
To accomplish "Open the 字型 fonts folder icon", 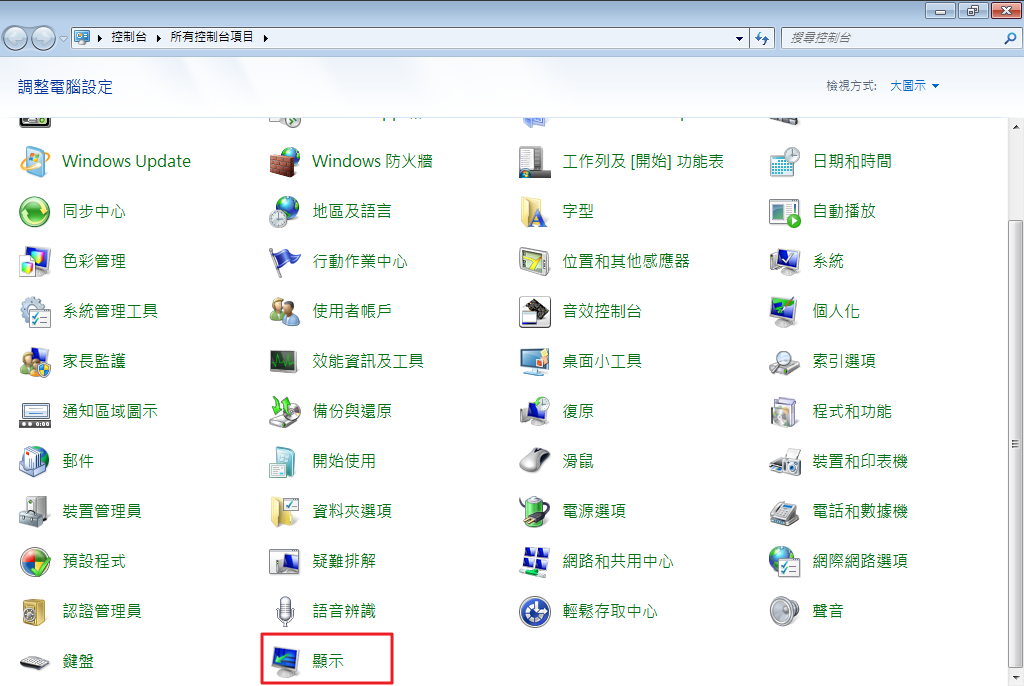I will click(x=535, y=212).
